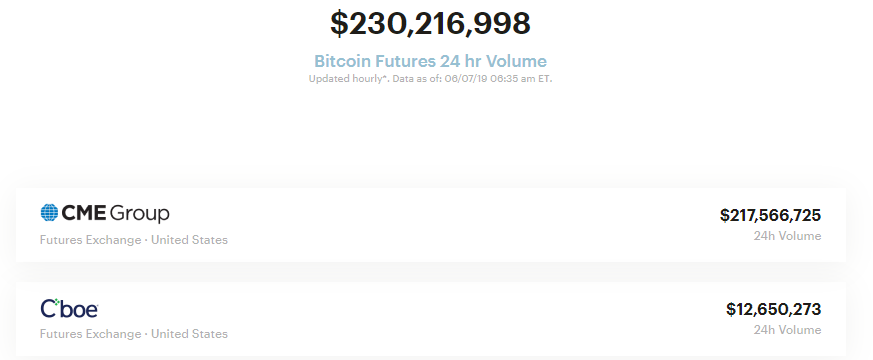Click 'Futures Exchange · United States' under CME Group
Image resolution: width=873 pixels, height=360 pixels.
click(134, 240)
